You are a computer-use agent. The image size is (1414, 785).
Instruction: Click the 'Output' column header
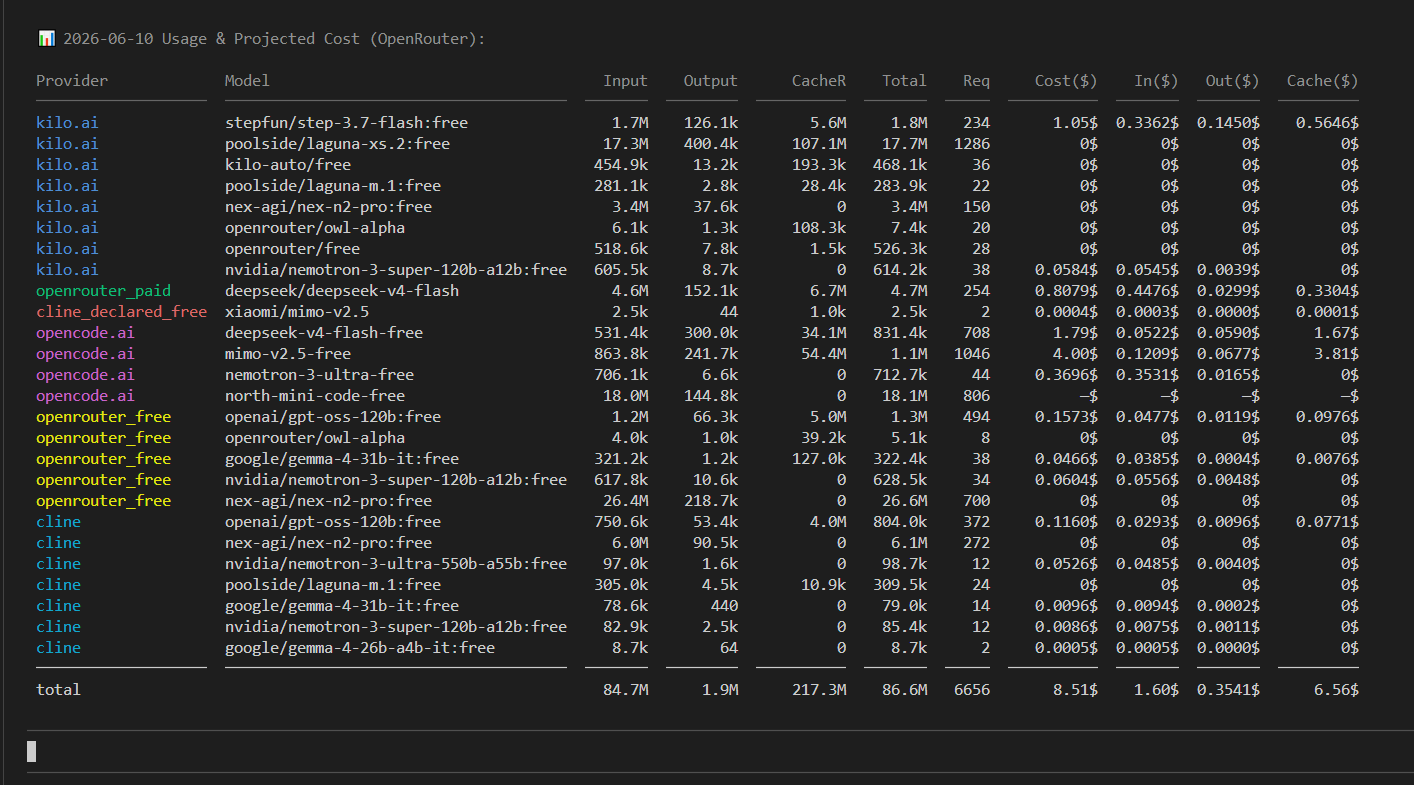(711, 80)
